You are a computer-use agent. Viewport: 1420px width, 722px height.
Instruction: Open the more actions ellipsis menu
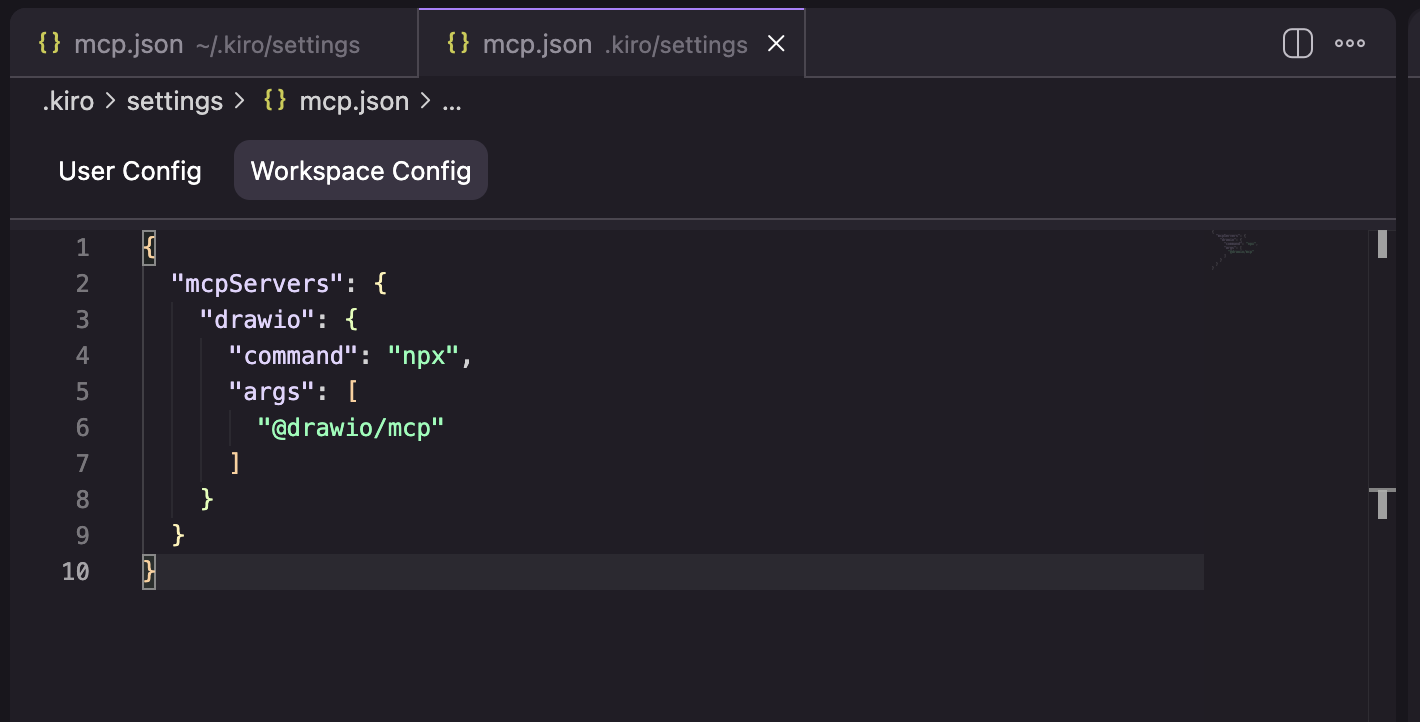1350,43
